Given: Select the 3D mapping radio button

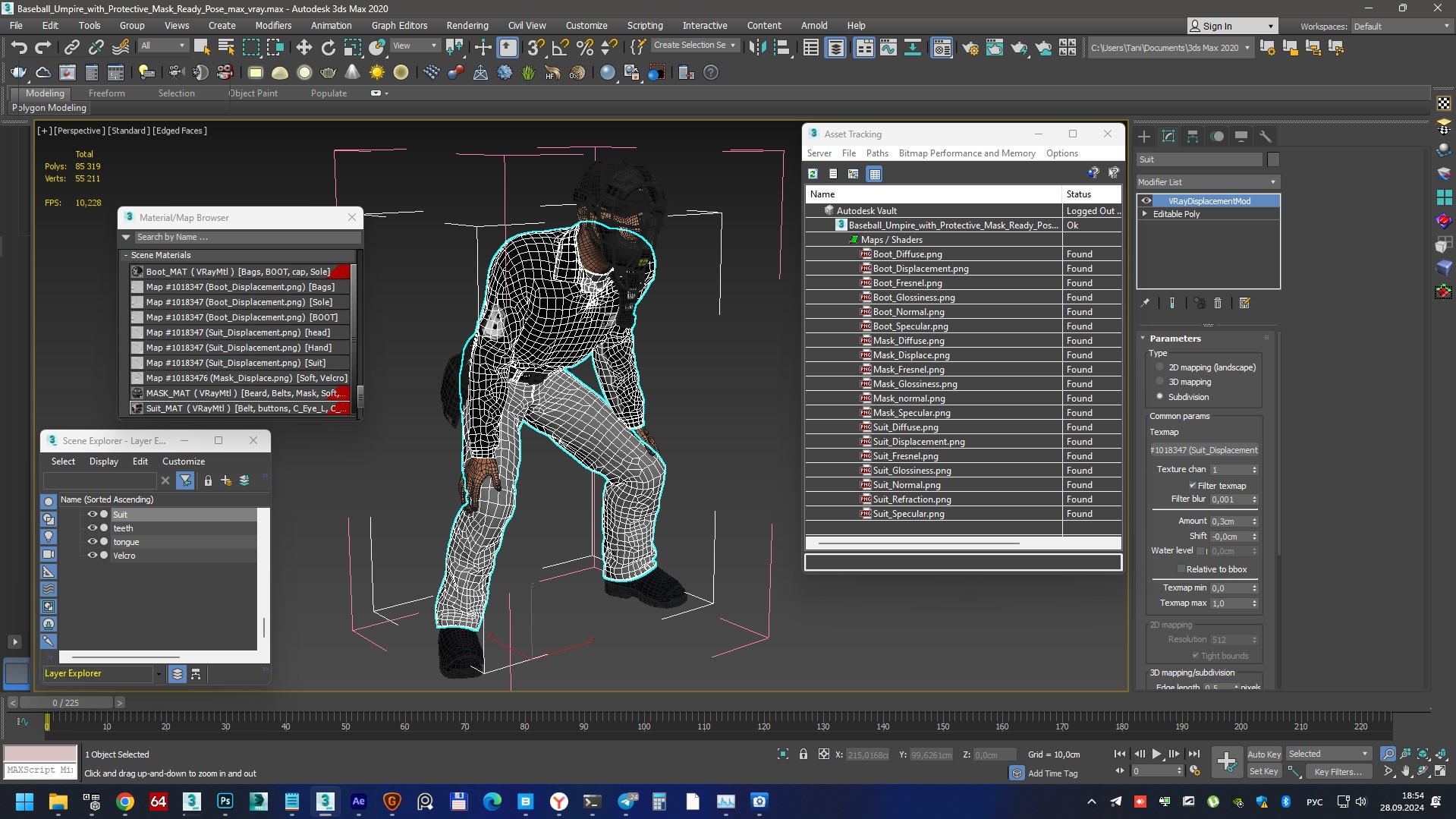Looking at the screenshot, I should point(1159,382).
